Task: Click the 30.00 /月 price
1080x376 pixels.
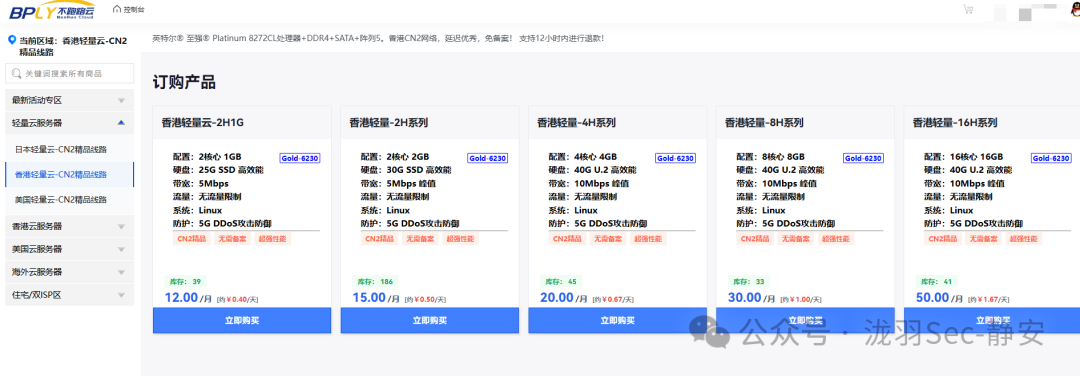Action: pyautogui.click(x=751, y=298)
